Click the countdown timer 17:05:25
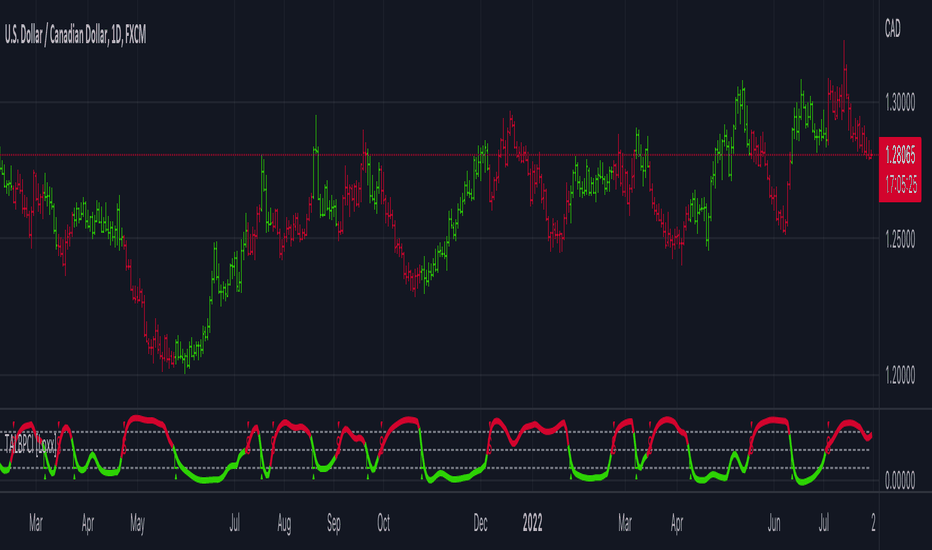The height and width of the screenshot is (550, 932). 900,186
